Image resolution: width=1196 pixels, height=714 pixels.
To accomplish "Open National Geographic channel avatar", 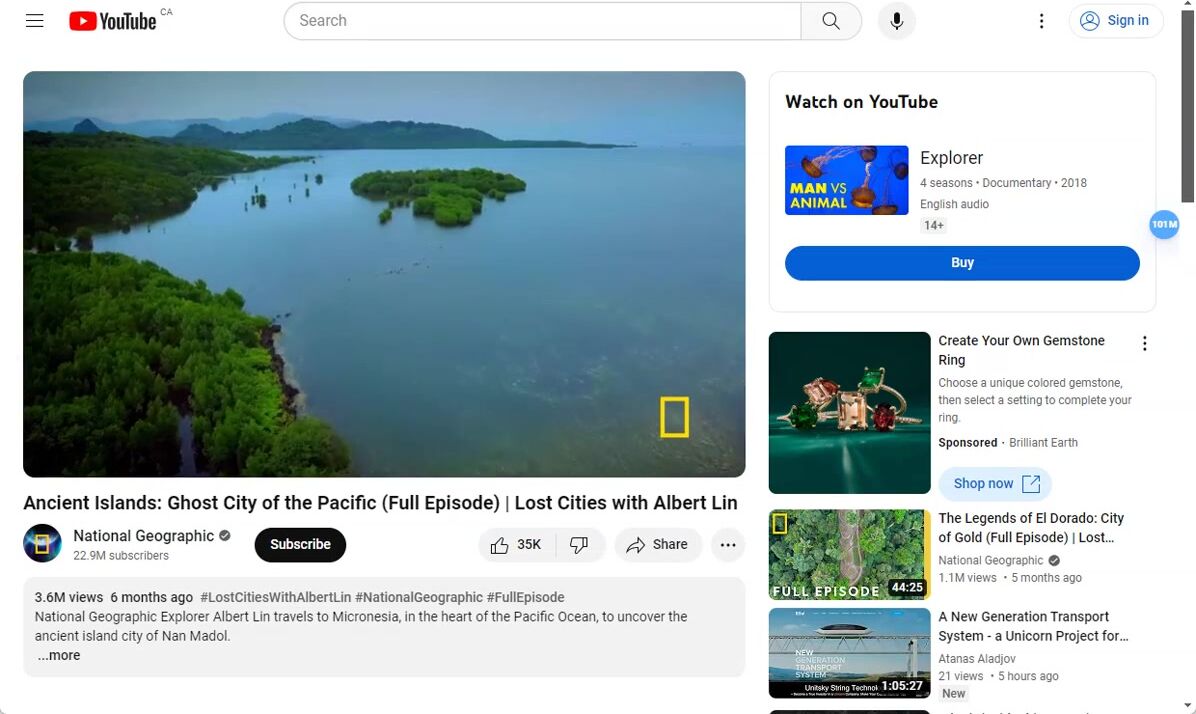I will click(42, 543).
